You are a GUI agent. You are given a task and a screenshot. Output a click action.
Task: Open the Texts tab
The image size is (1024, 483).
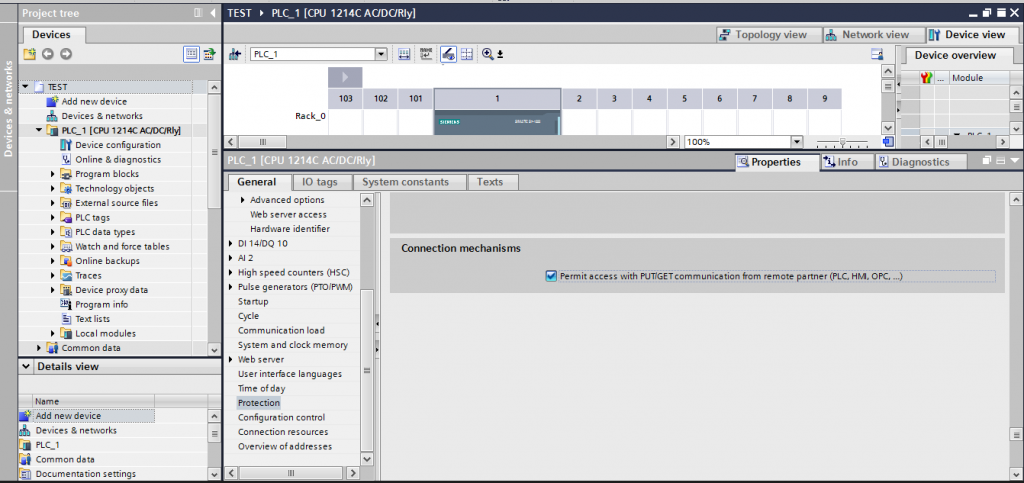click(490, 182)
